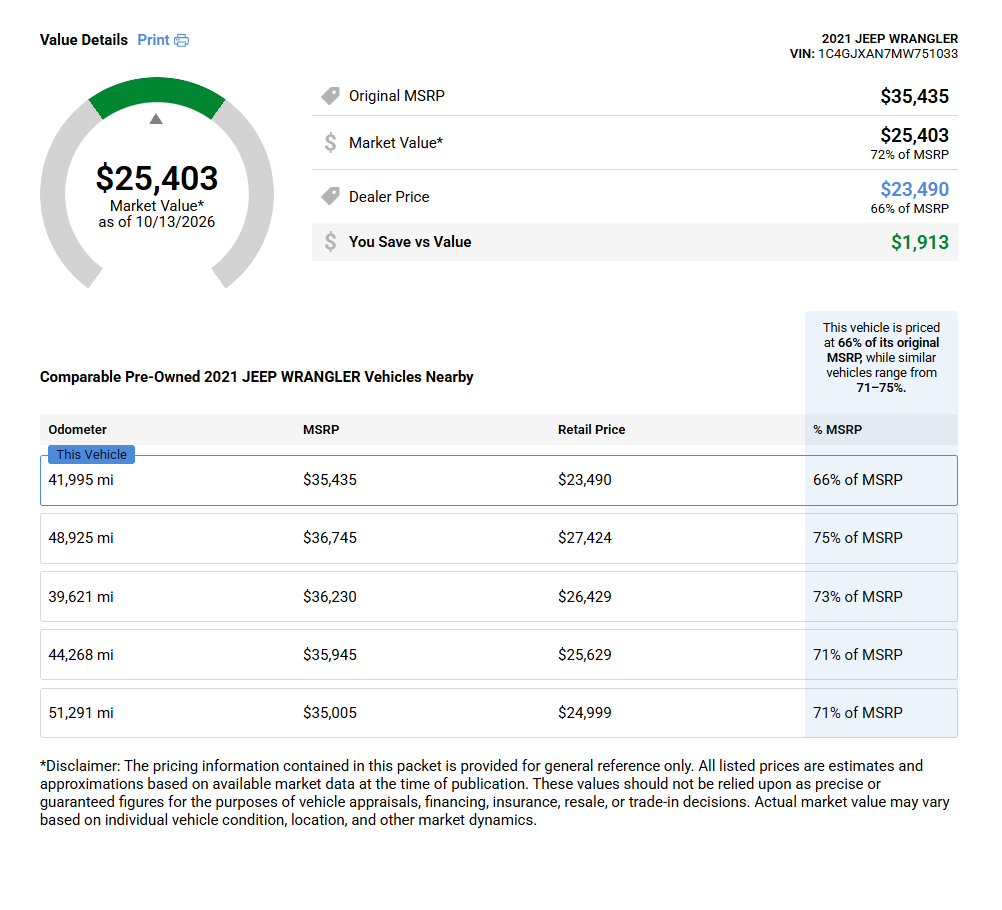Click the blue $23,490 Dealer Price value
The image size is (1002, 910).
914,189
